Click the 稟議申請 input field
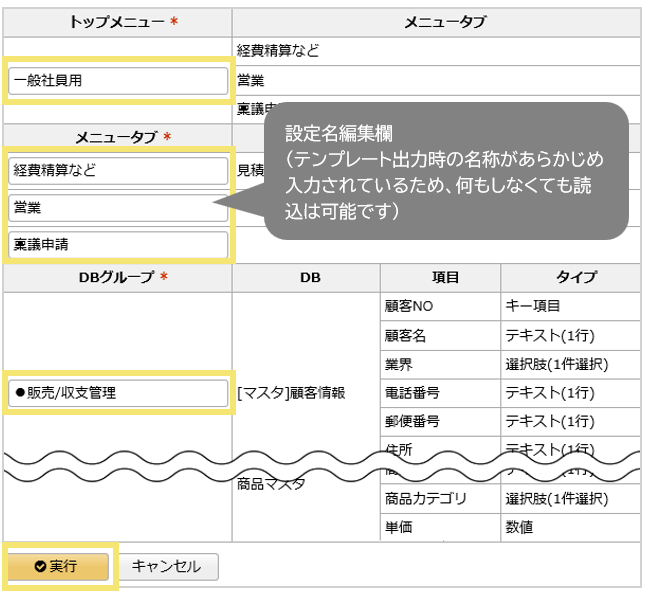646x593 pixels. coord(118,243)
